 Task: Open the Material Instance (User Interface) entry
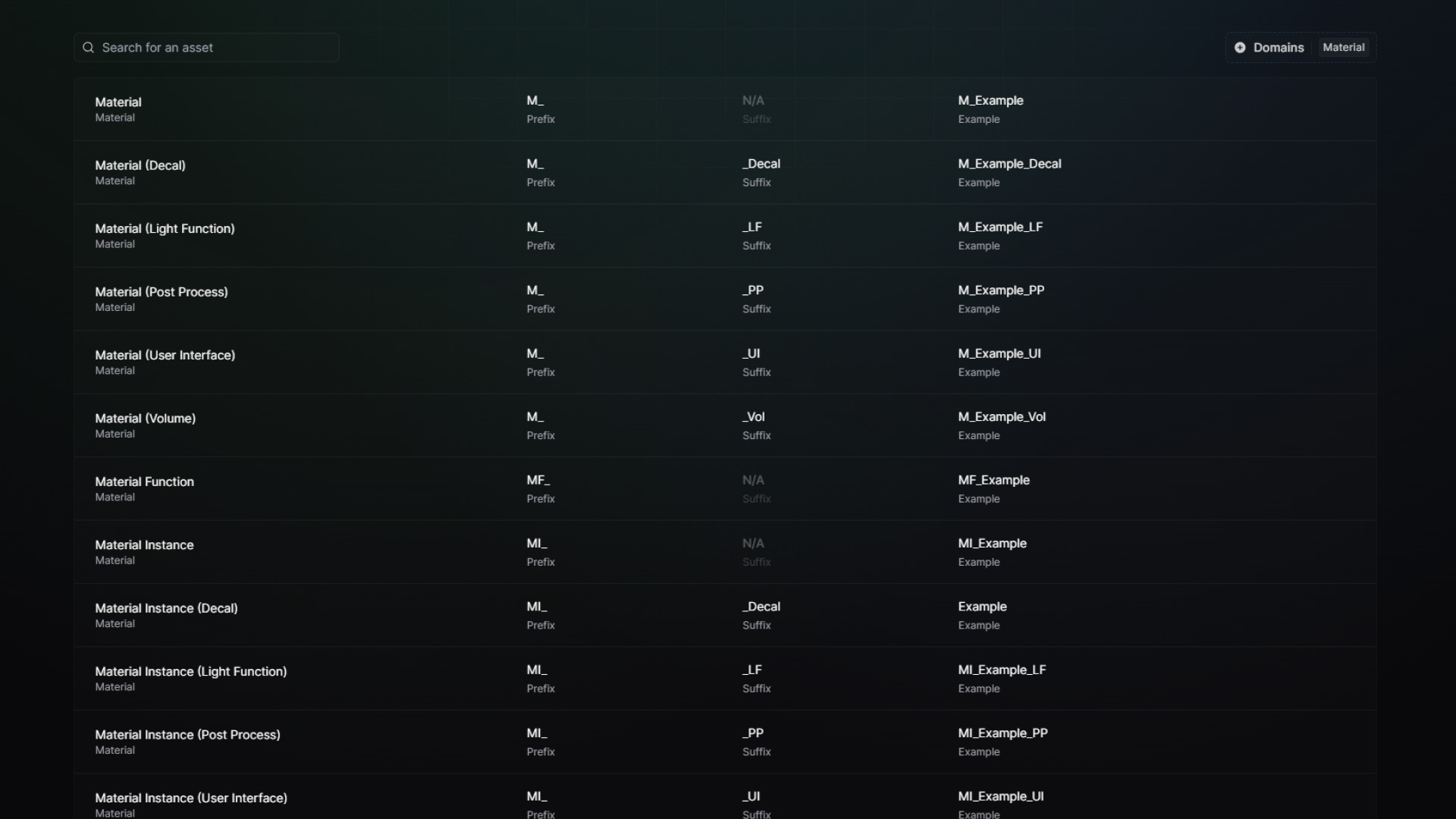303,803
